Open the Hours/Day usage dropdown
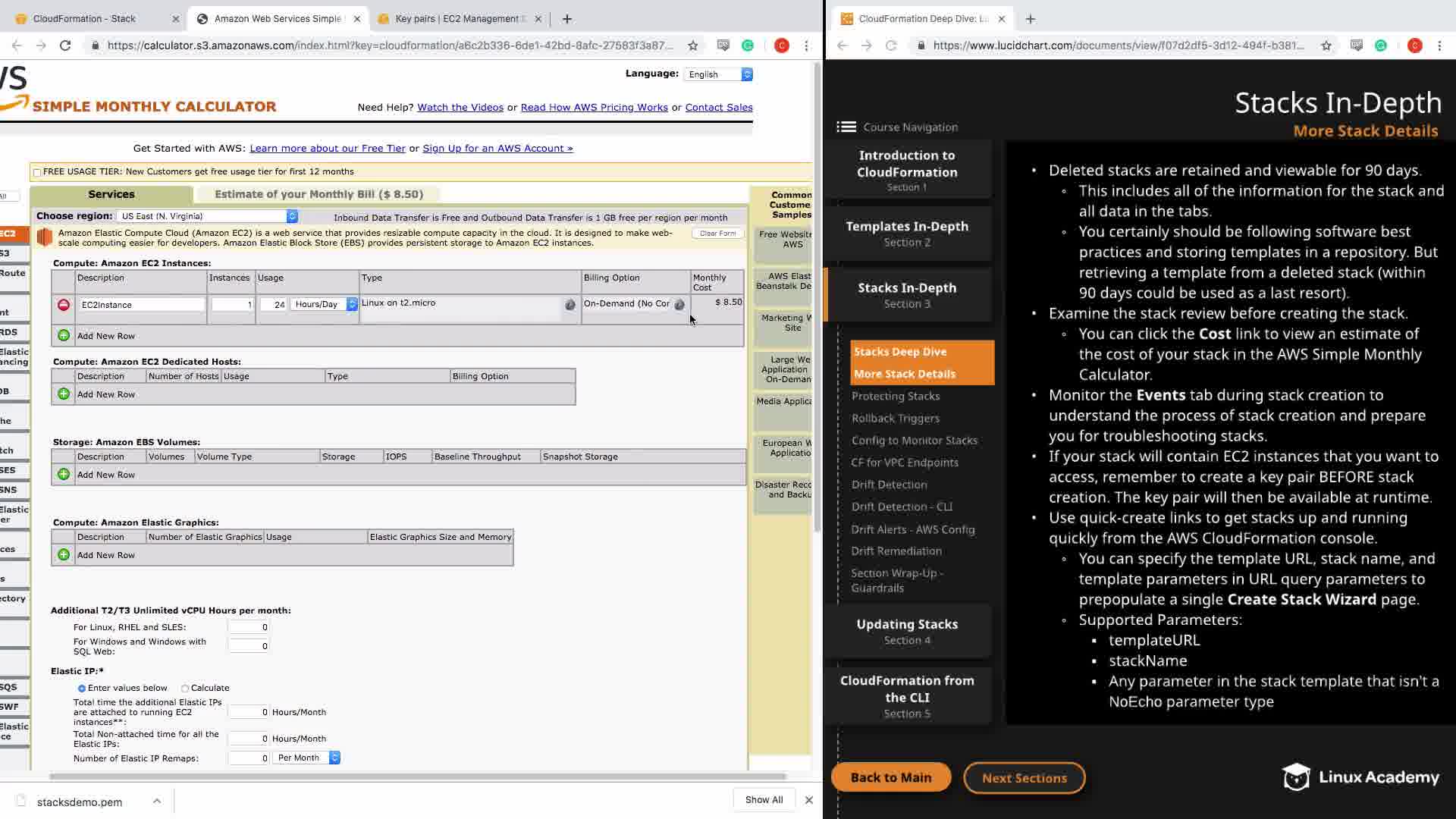The width and height of the screenshot is (1456, 819). click(x=325, y=305)
